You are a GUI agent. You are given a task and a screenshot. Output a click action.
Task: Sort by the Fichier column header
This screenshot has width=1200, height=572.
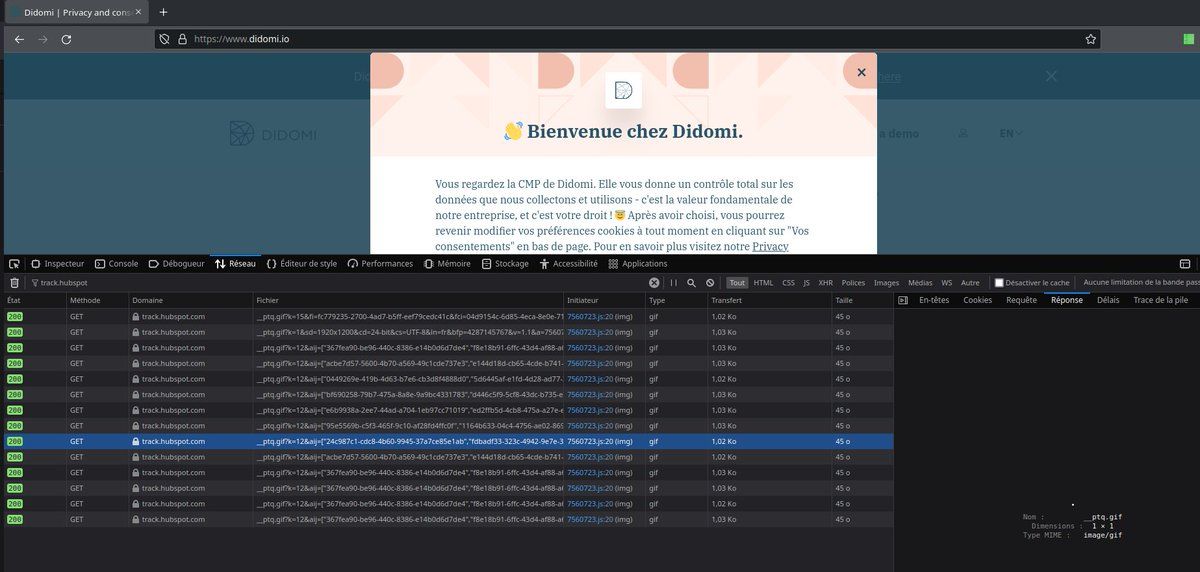pos(408,300)
